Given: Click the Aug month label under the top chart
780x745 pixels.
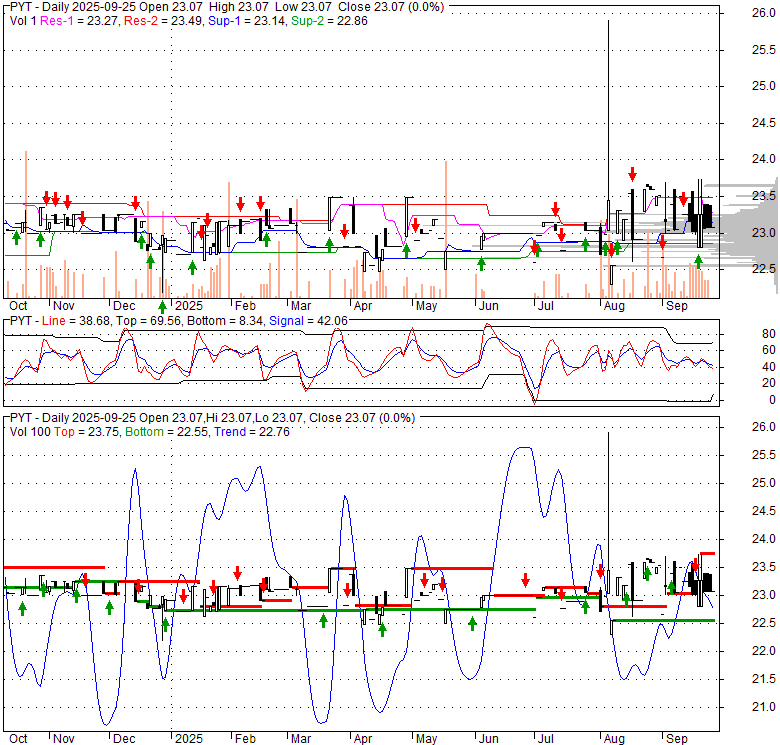Looking at the screenshot, I should point(614,306).
